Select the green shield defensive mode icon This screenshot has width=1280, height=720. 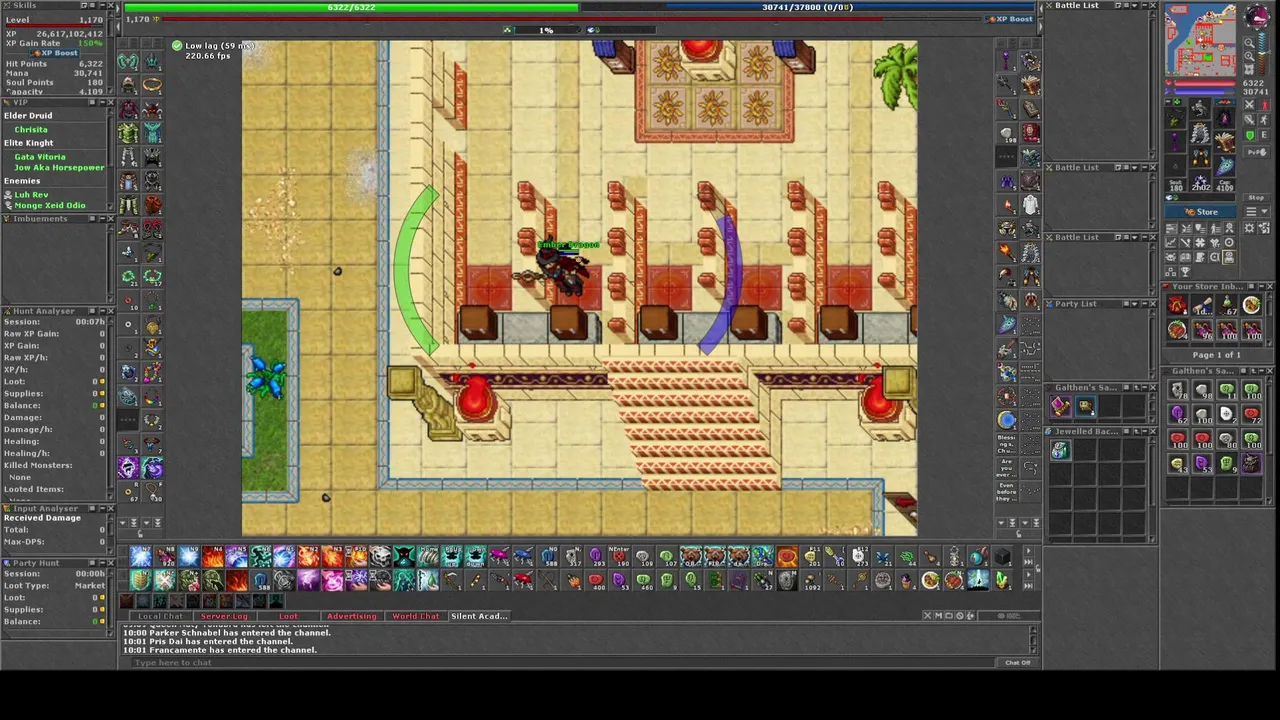pyautogui.click(x=1250, y=136)
